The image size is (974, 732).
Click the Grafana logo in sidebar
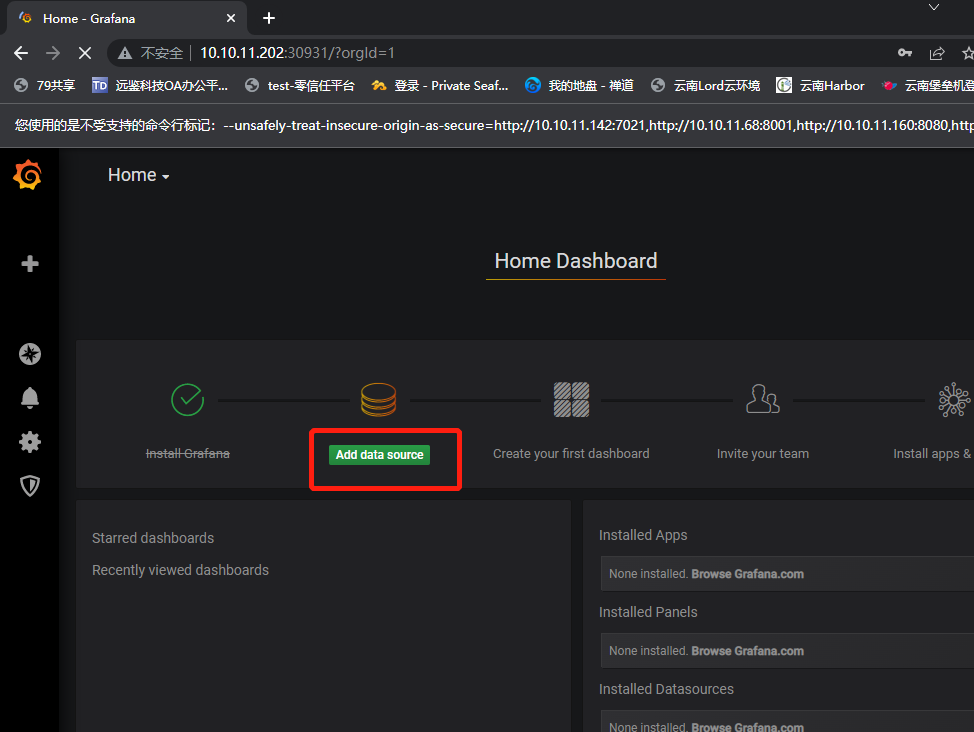(x=27, y=175)
